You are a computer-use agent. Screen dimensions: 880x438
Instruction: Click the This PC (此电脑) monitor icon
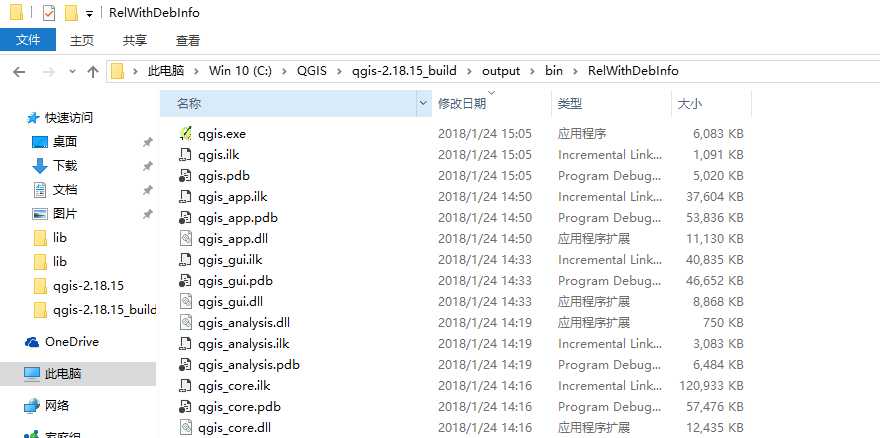32,373
